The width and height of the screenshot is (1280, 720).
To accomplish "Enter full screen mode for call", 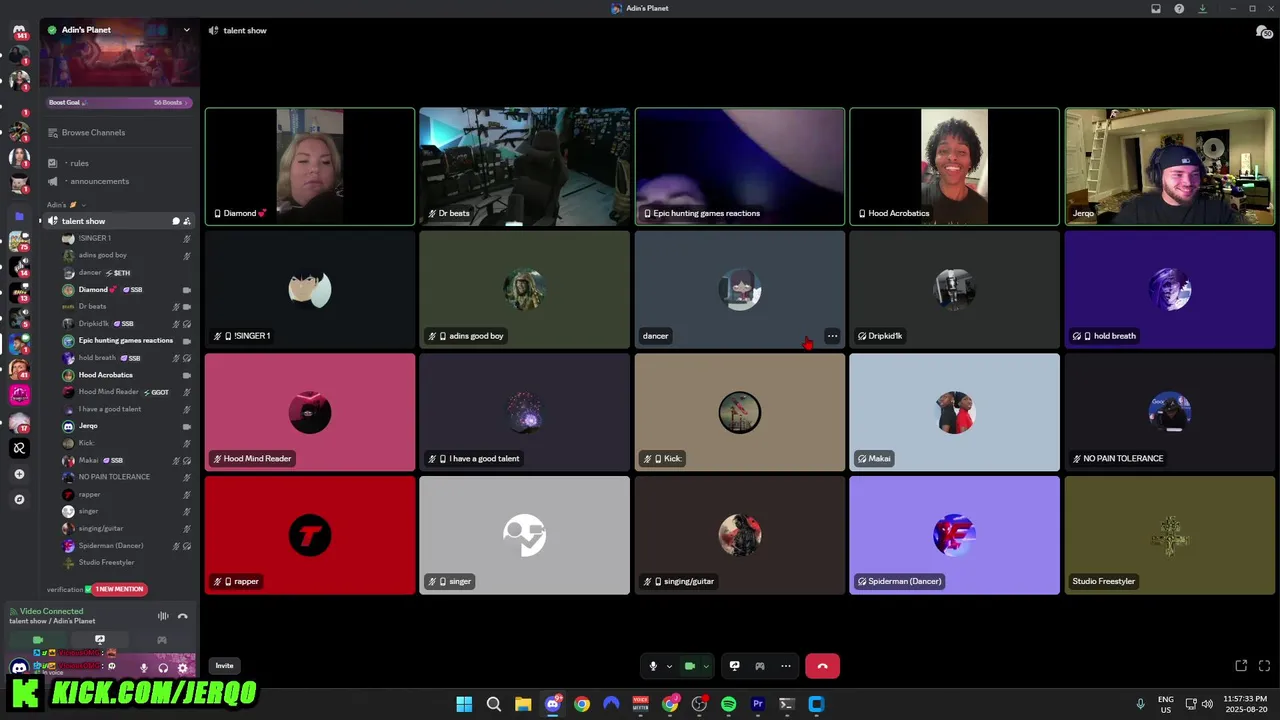I will coord(1264,666).
